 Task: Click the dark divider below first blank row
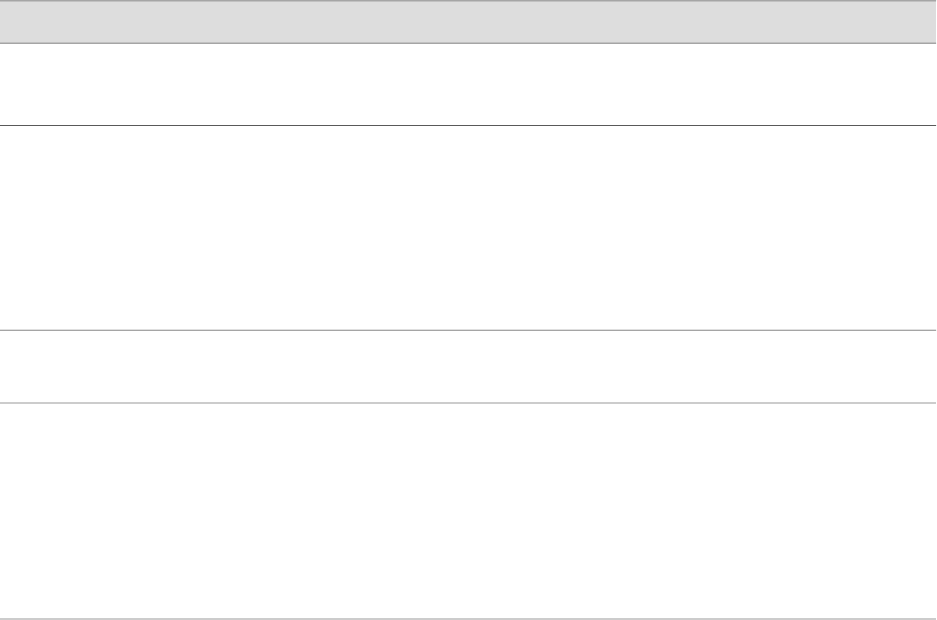(x=468, y=125)
